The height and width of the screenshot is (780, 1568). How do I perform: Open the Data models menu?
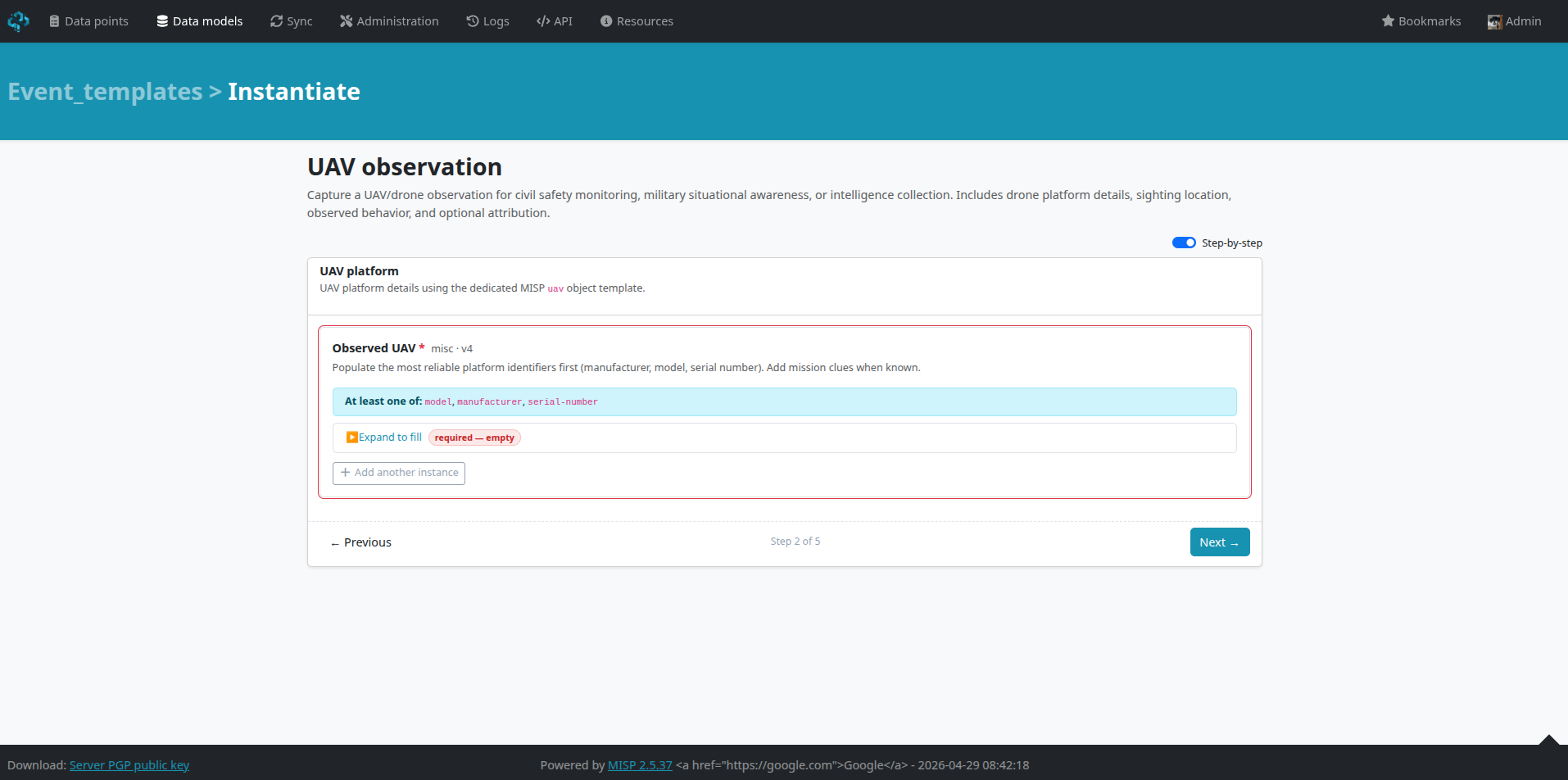(199, 21)
